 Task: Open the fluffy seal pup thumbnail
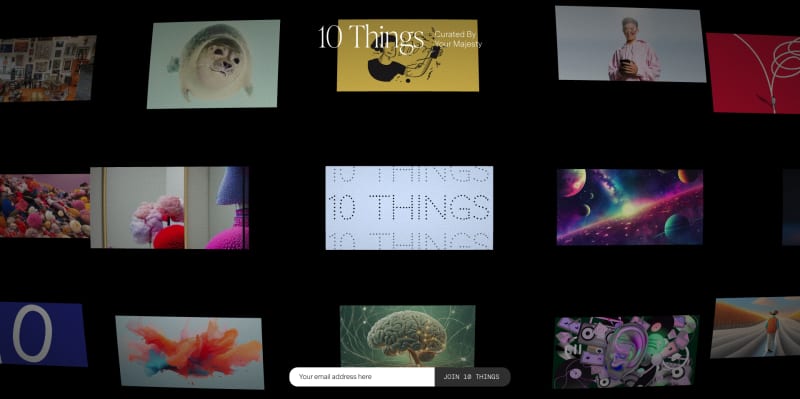pyautogui.click(x=213, y=64)
